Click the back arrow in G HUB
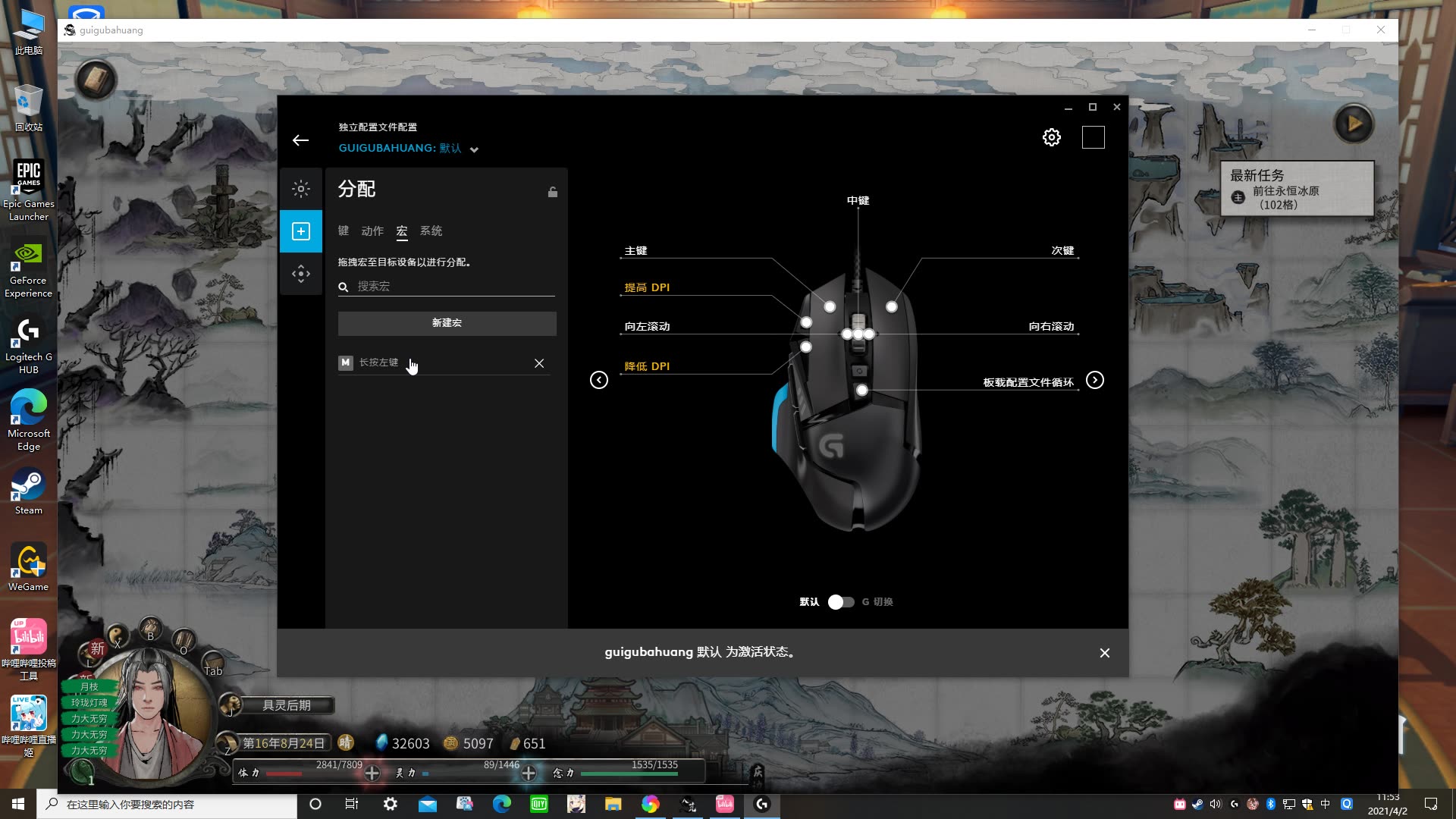 [300, 140]
